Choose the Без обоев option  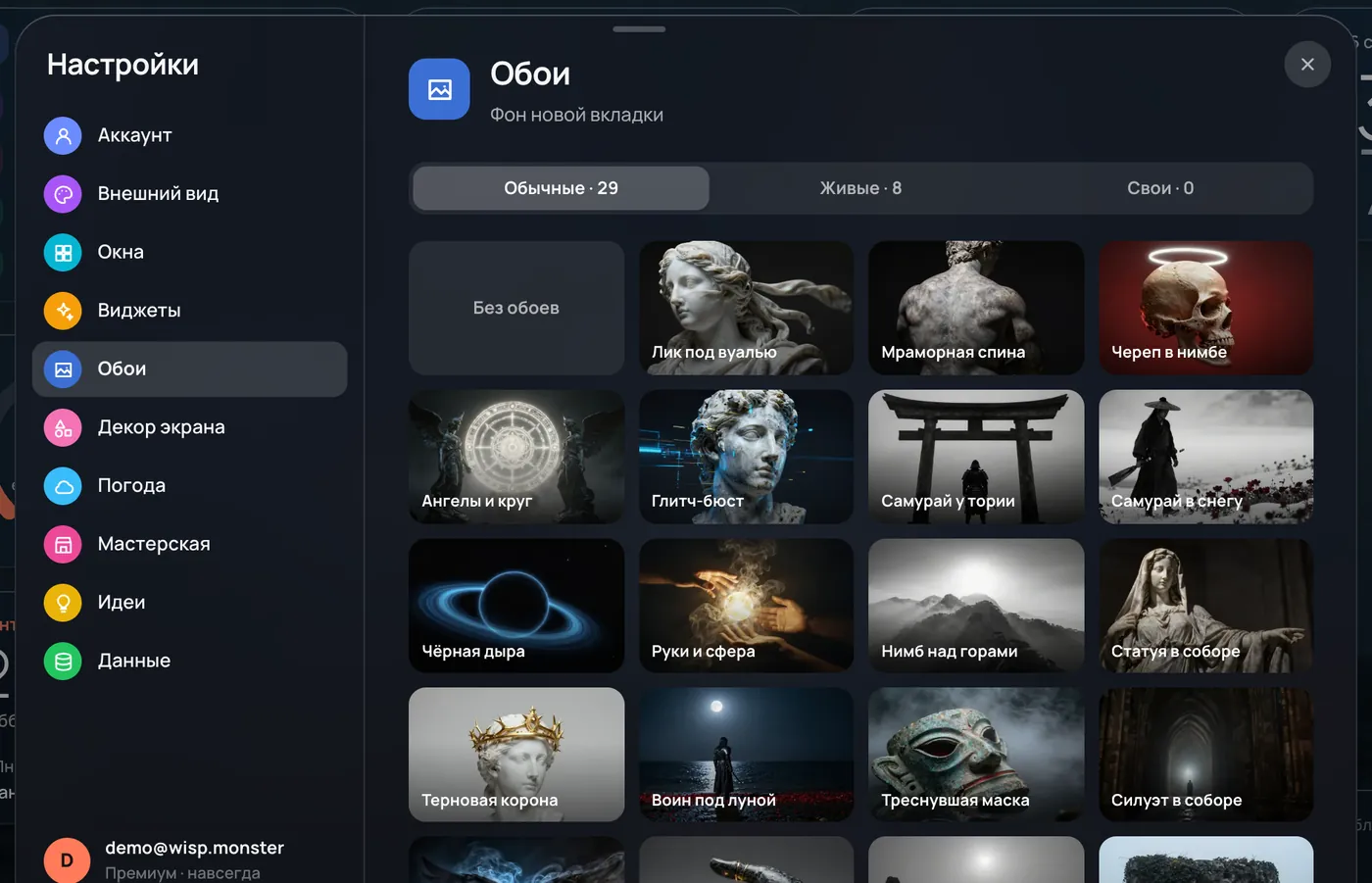point(516,308)
